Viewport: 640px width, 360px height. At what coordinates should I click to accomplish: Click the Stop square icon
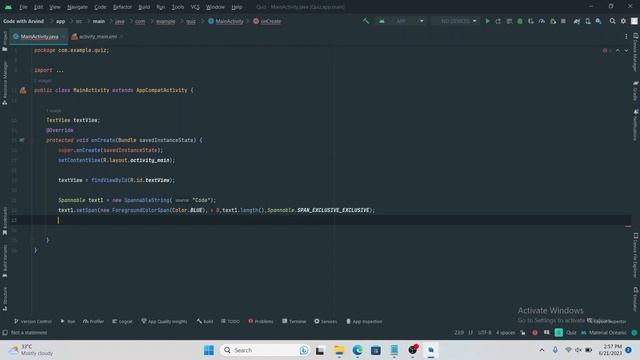pos(563,21)
